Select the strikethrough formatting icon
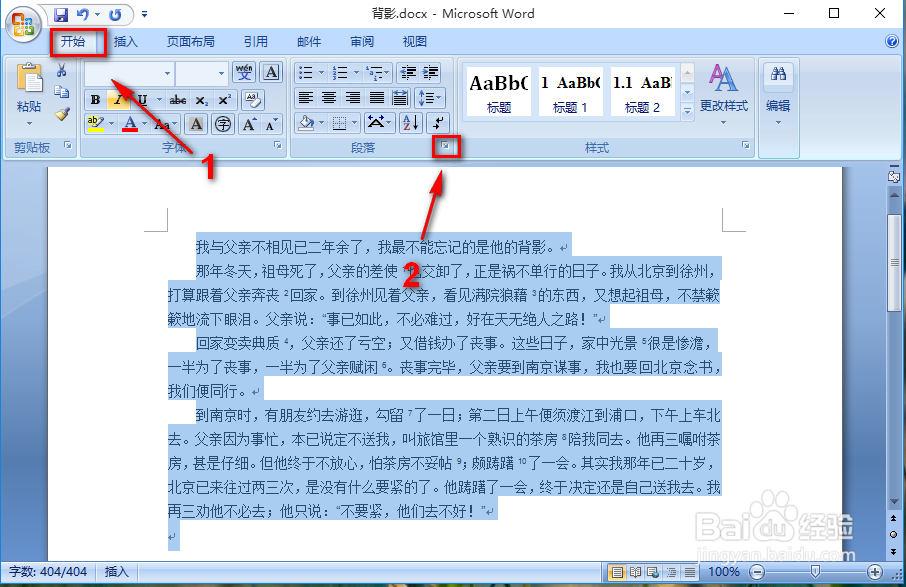 [x=178, y=100]
